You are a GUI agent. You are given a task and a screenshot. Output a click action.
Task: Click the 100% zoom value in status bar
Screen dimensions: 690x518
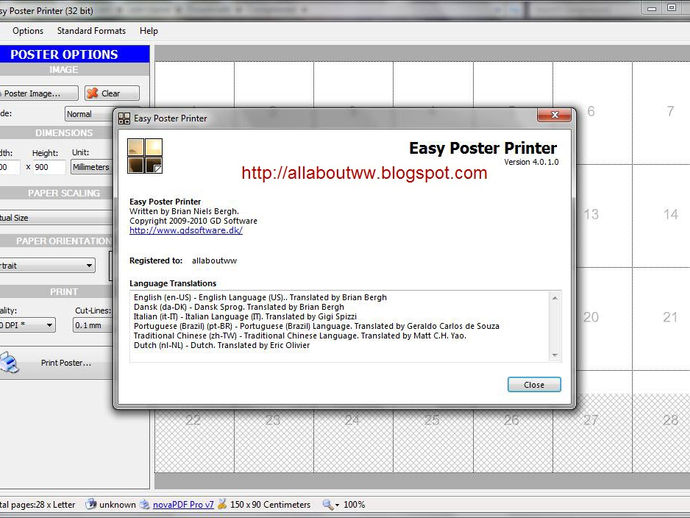click(x=354, y=504)
